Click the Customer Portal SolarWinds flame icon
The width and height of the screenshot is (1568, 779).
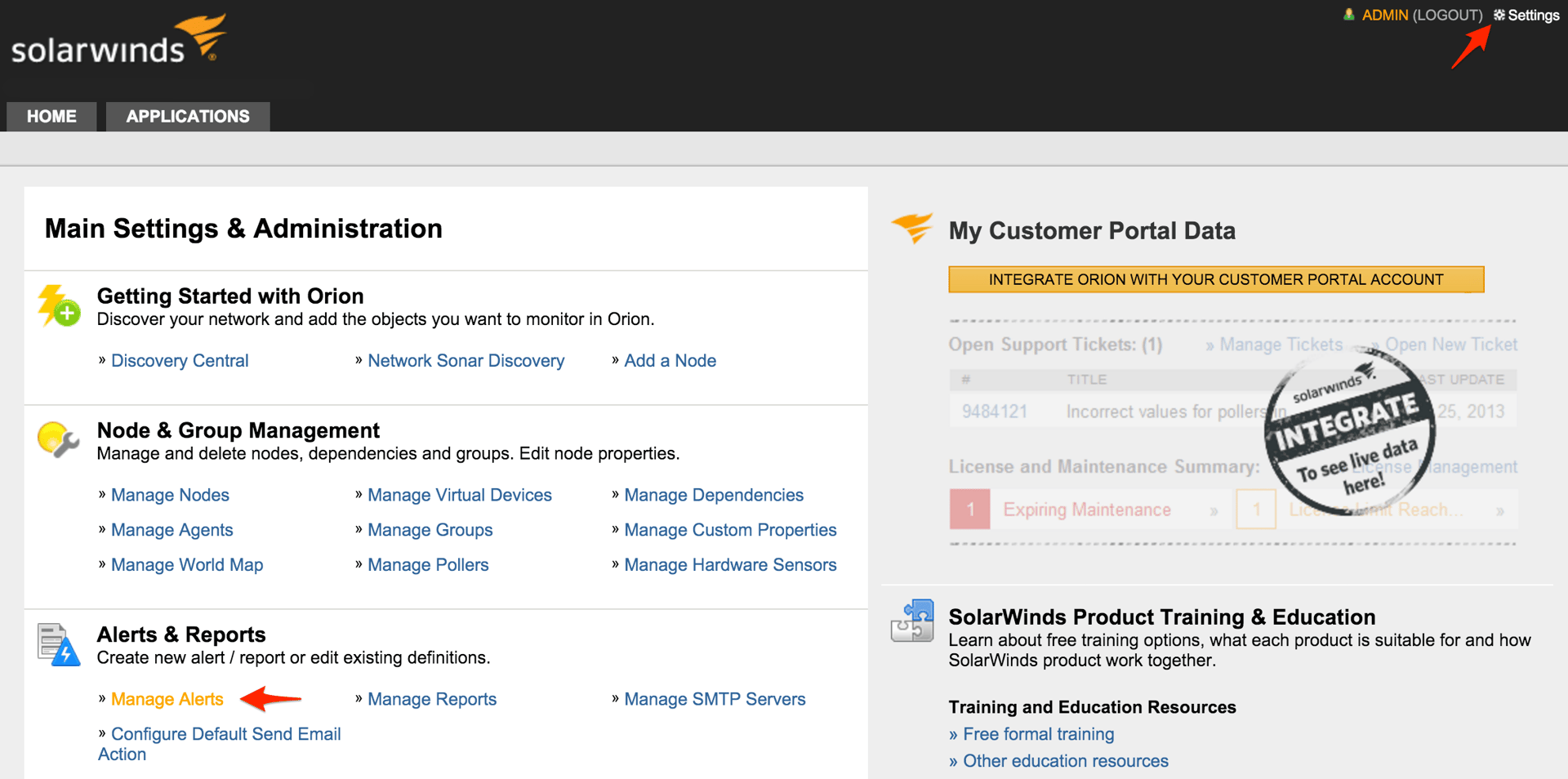click(912, 229)
